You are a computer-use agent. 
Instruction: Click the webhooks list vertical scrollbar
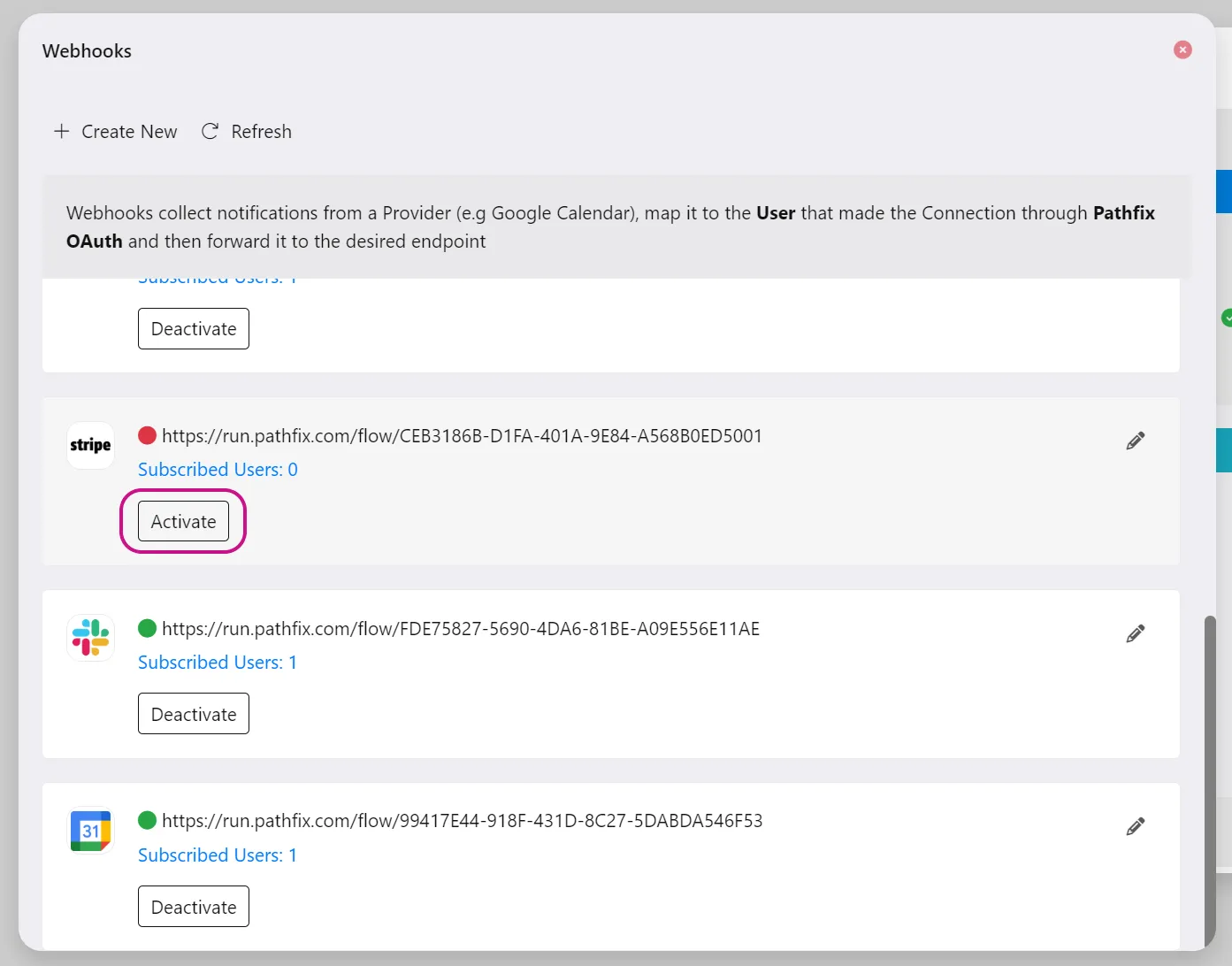click(x=1209, y=778)
